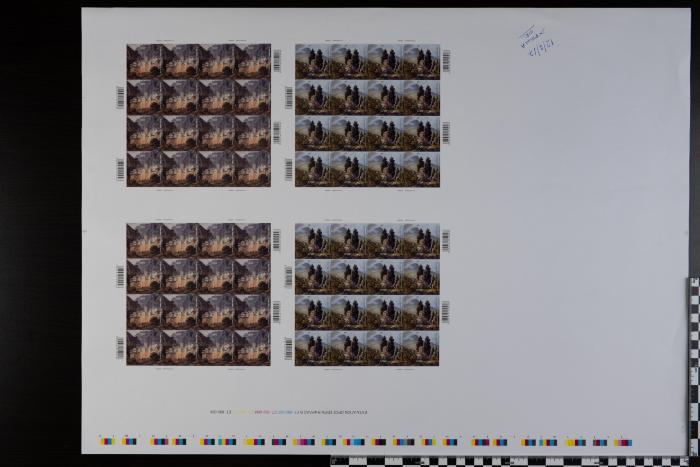Screen dimensions: 700x467
Task: Click the upper-right pane of blue-sky stamps
Action: (x=367, y=115)
